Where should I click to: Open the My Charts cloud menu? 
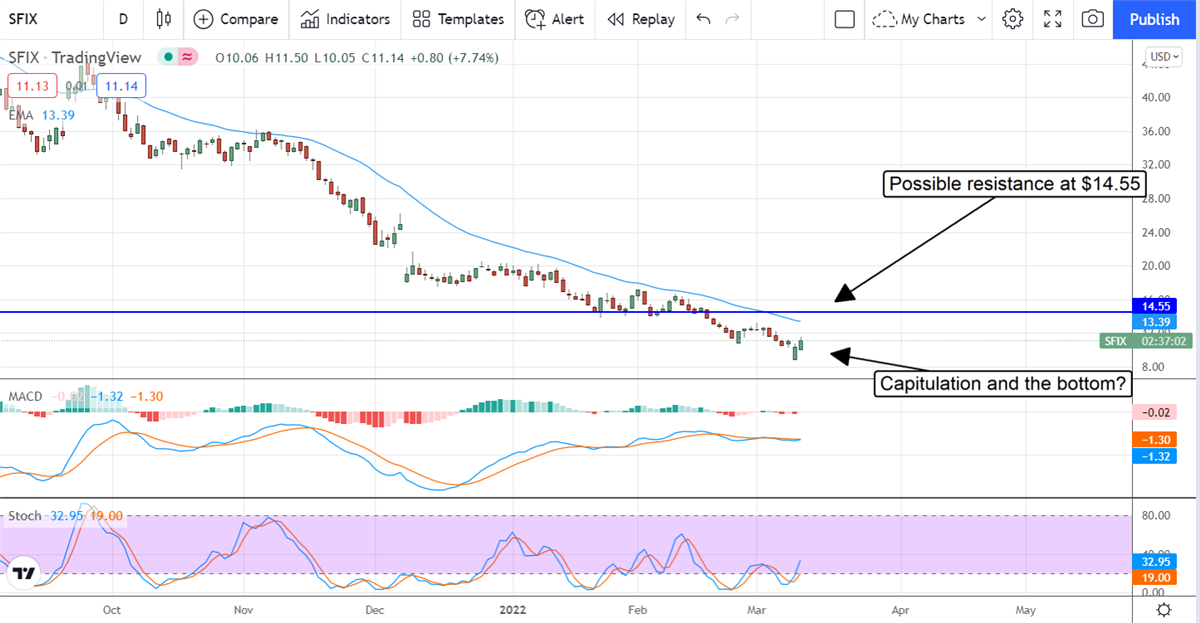[928, 19]
